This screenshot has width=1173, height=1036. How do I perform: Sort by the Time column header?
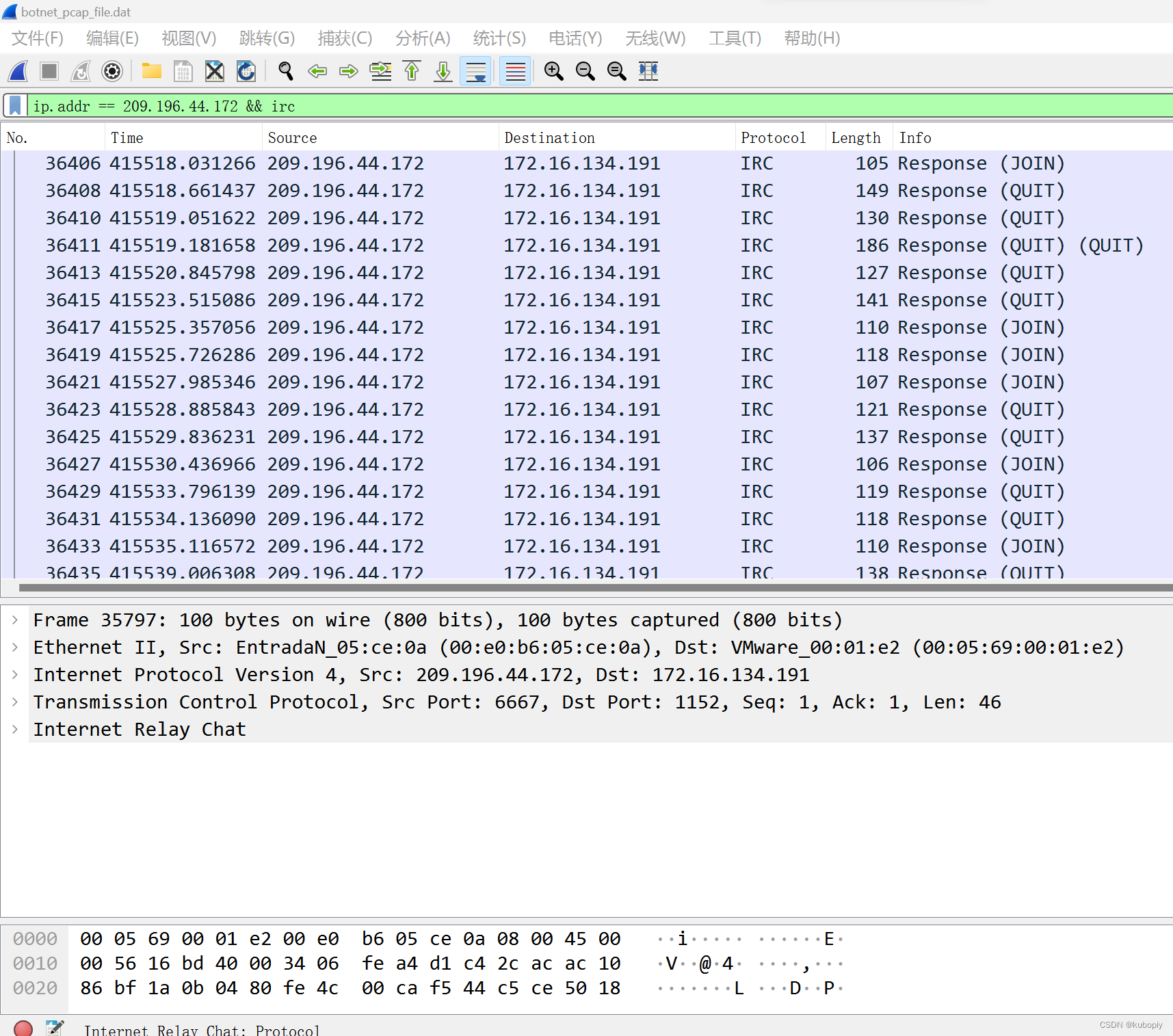(183, 137)
